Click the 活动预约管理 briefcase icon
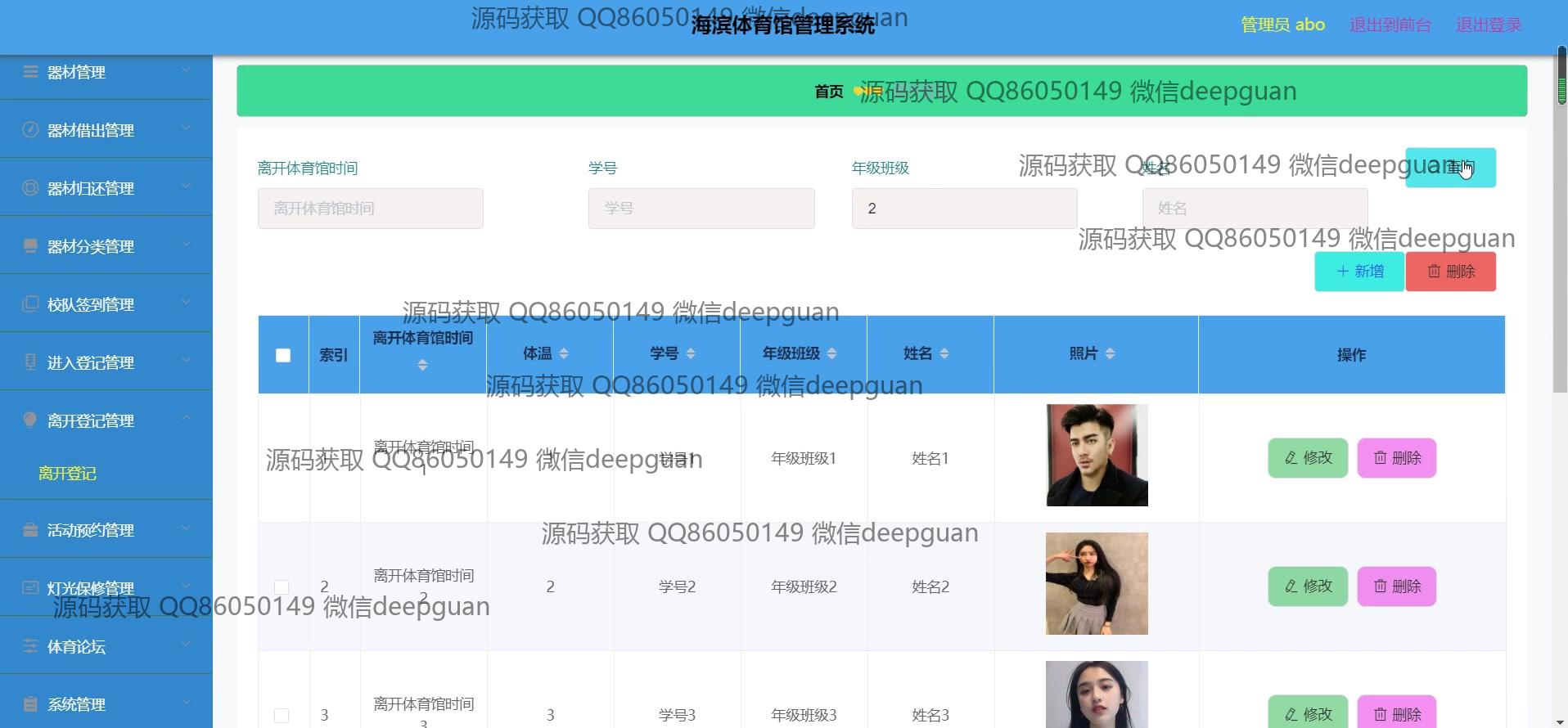 pos(30,530)
